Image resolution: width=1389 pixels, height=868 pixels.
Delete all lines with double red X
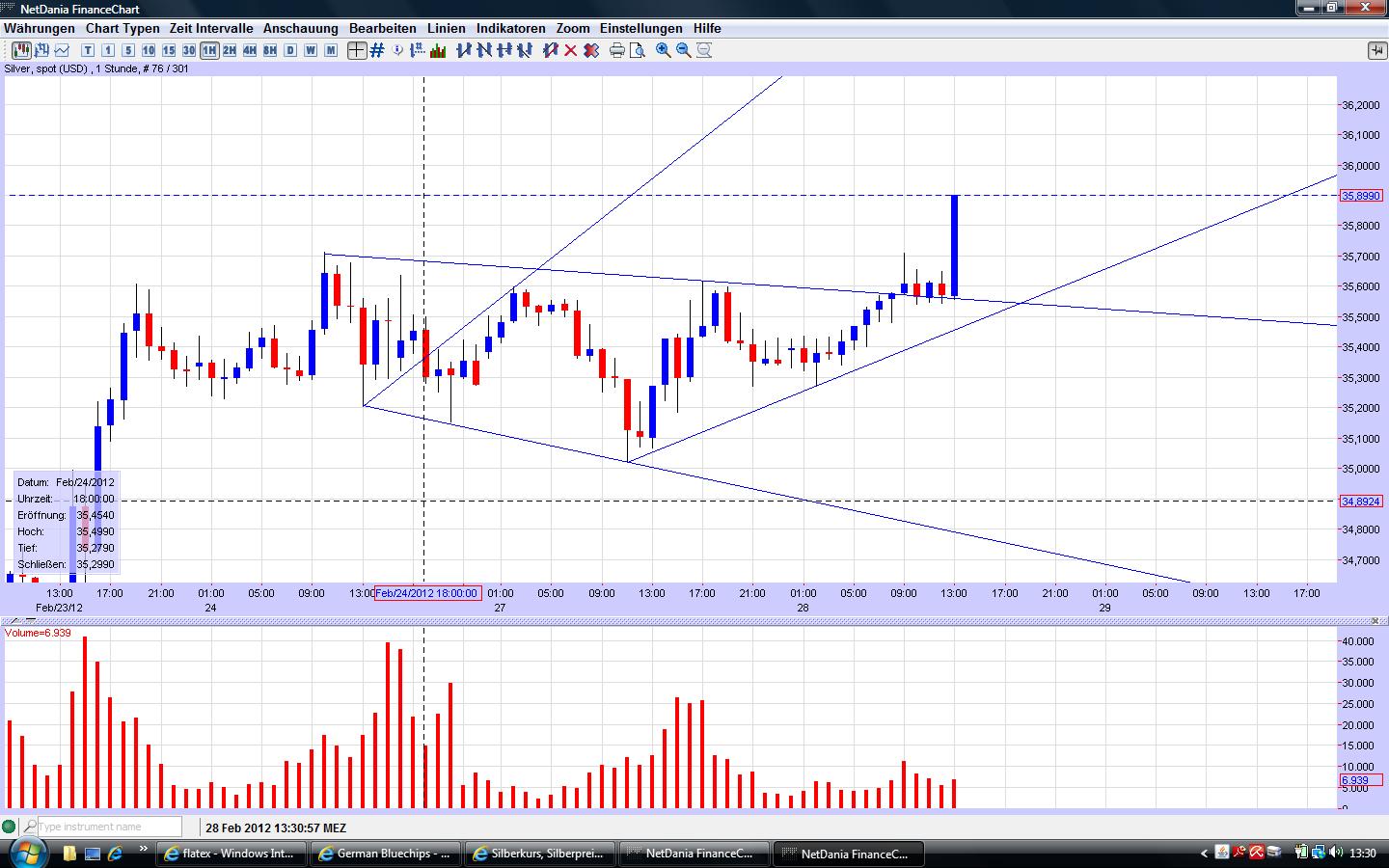(x=591, y=50)
